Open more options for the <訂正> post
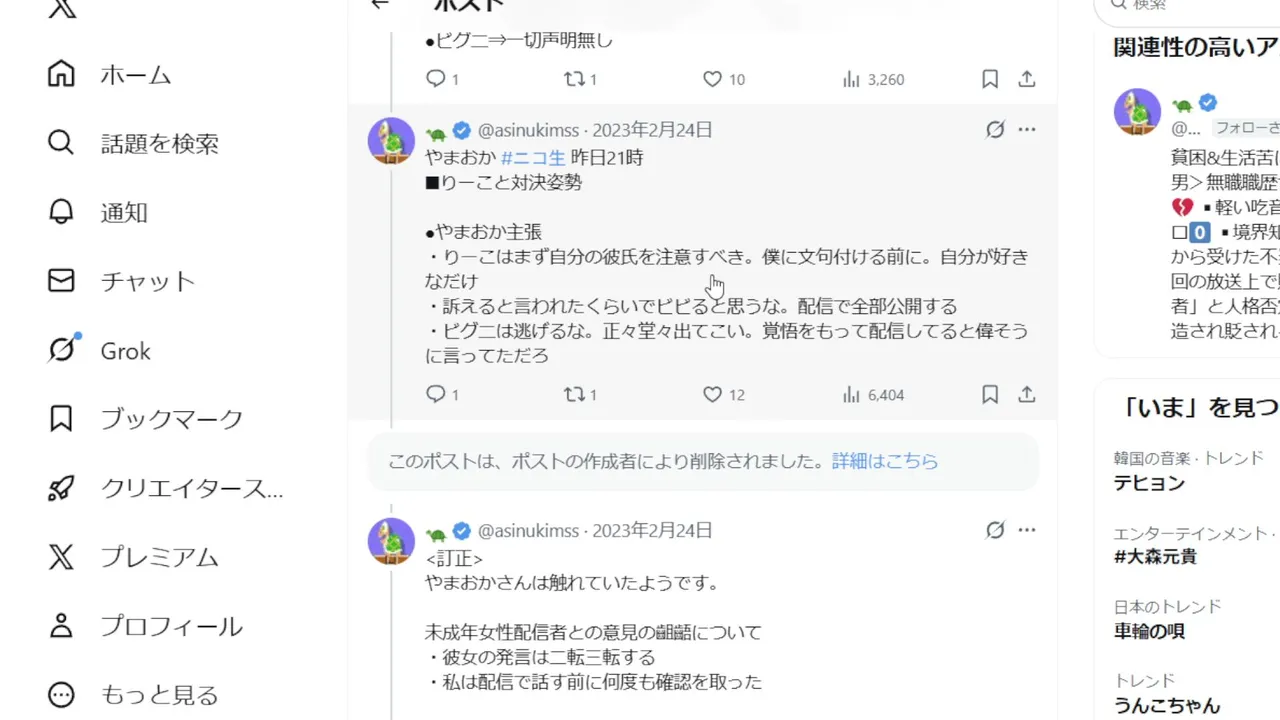1280x720 pixels. (x=1027, y=530)
